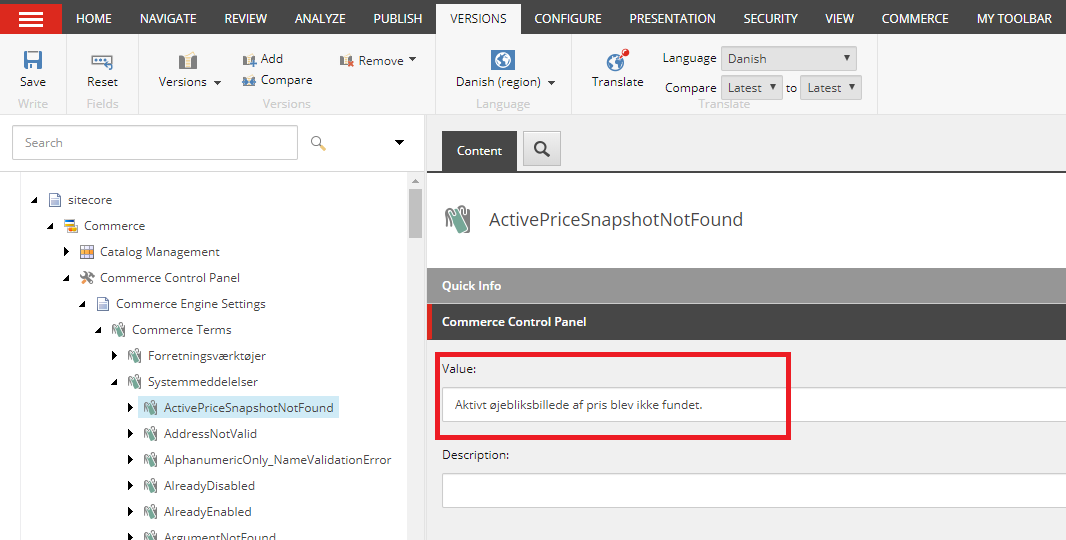The width and height of the screenshot is (1066, 540).
Task: Click the Save icon in ribbon
Action: click(33, 61)
